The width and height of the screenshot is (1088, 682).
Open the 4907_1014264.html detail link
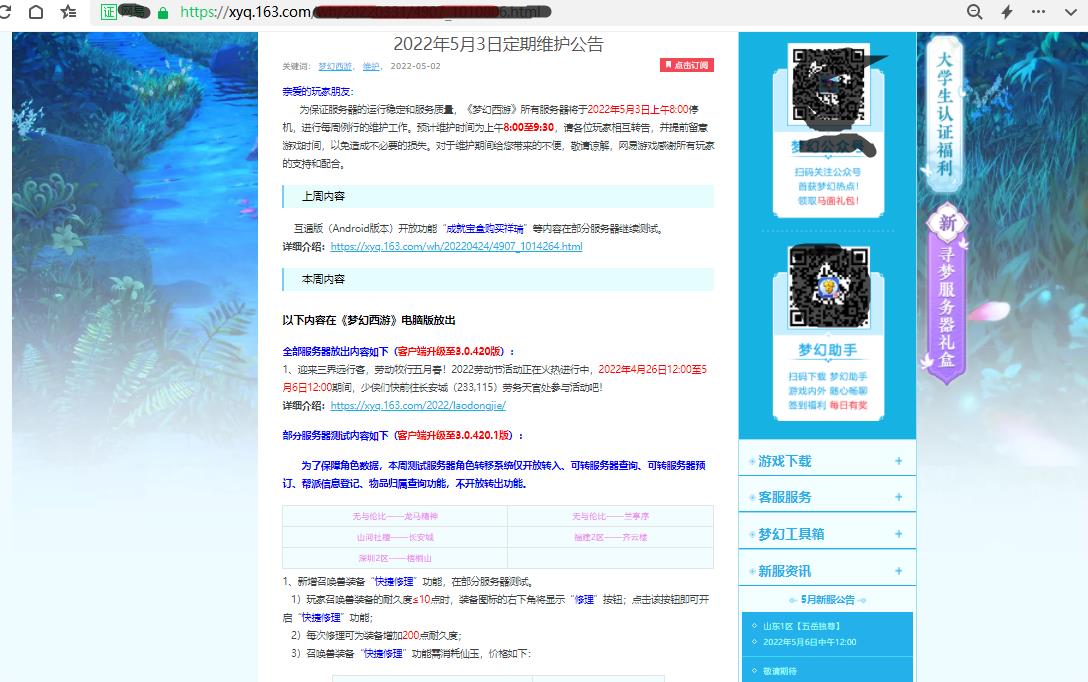(457, 246)
